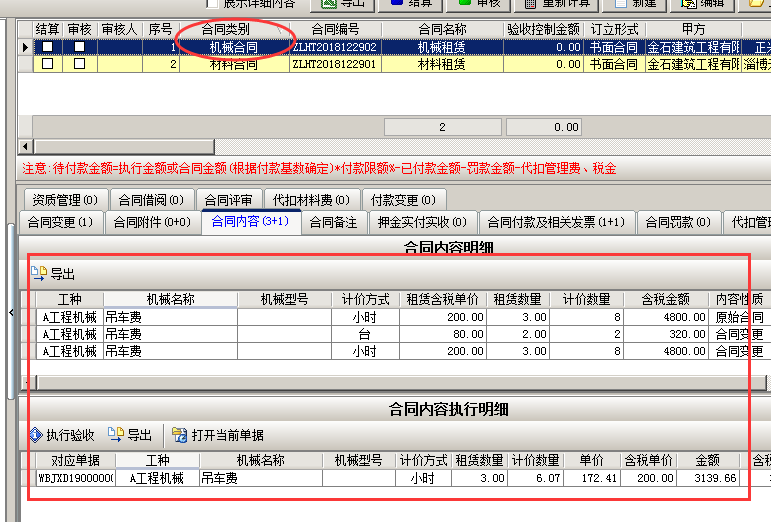Go to the 资质管理 (0) tab
This screenshot has height=522, width=771.
(x=64, y=200)
